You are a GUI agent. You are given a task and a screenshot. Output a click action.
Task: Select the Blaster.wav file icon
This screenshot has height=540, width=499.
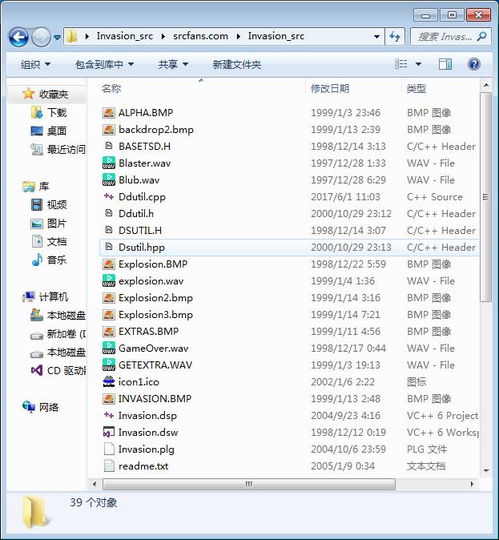[x=109, y=163]
